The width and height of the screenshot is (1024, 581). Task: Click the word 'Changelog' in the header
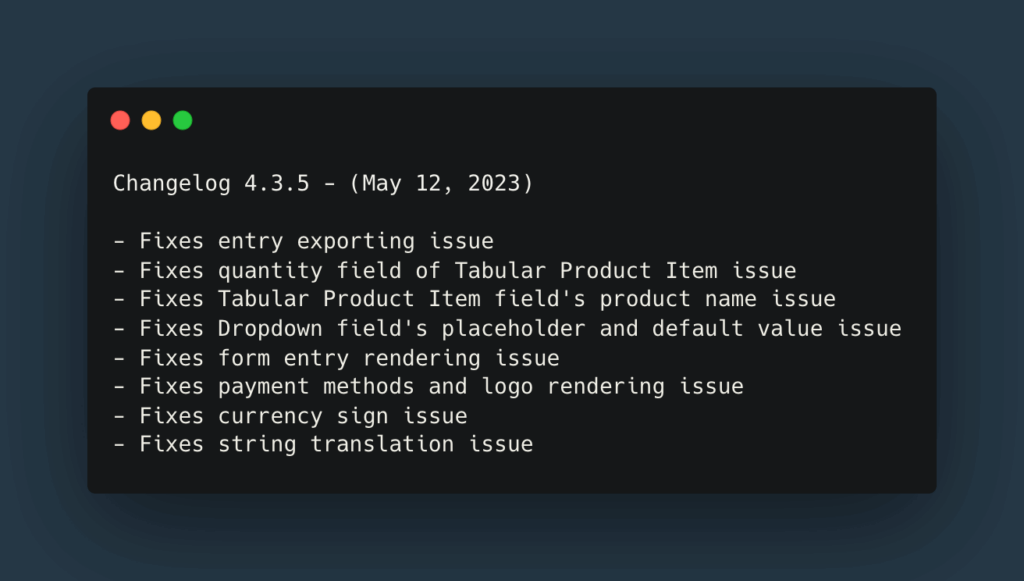tap(171, 183)
